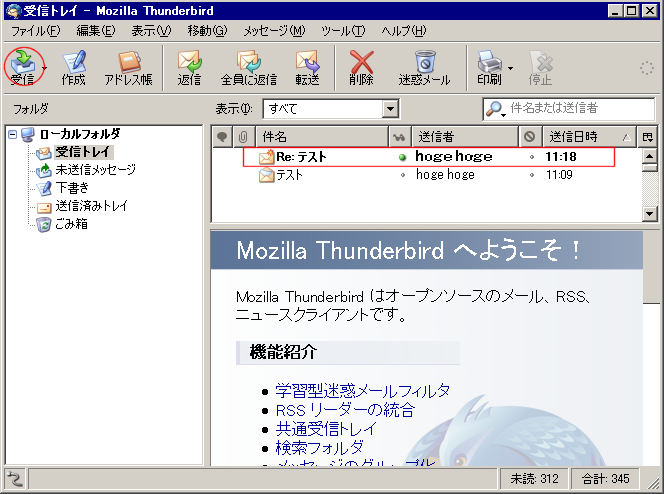Screen dimensions: 664x494
Task: Collapse the ローカルフォルダ tree node
Action: coord(13,135)
